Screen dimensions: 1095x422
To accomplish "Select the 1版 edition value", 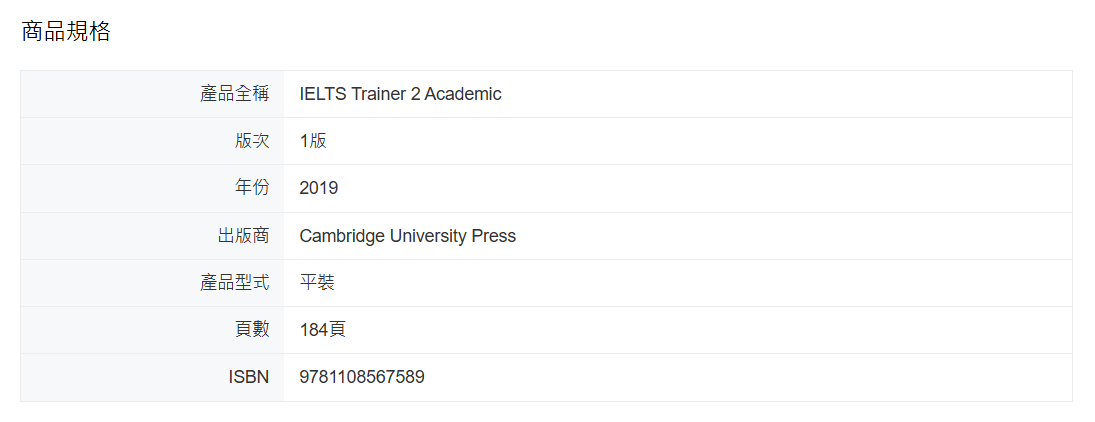I will (313, 141).
